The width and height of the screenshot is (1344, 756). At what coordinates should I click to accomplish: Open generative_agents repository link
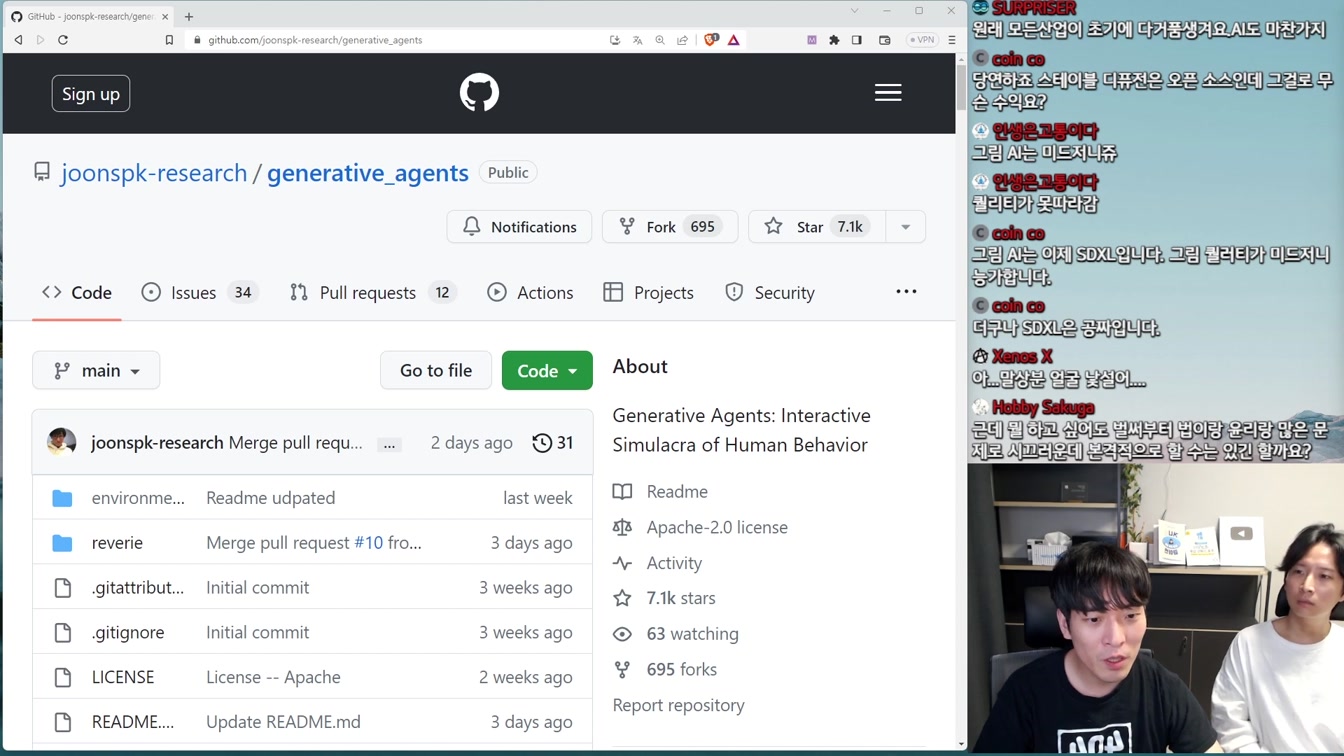click(367, 173)
